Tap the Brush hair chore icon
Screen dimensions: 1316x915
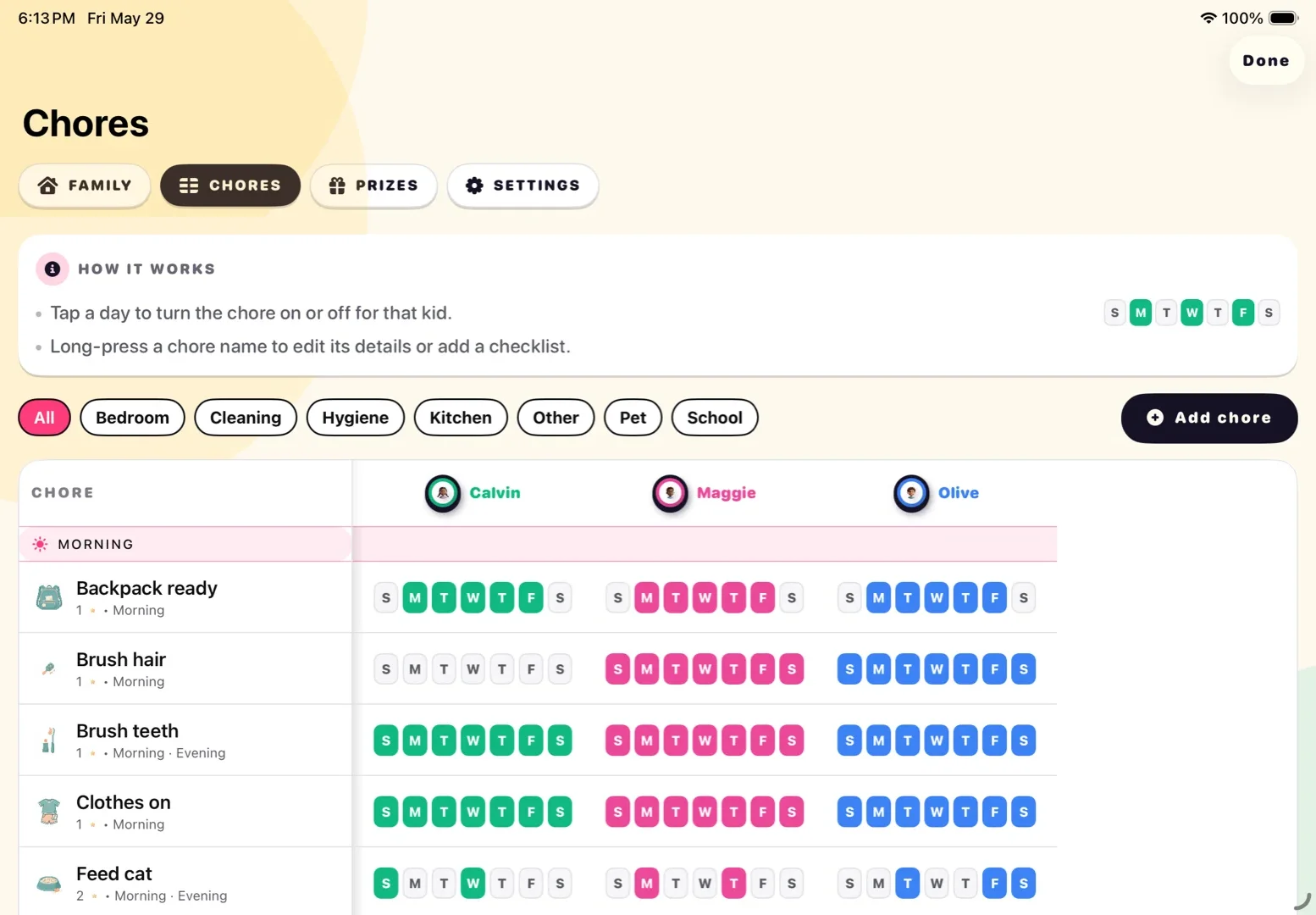click(49, 668)
